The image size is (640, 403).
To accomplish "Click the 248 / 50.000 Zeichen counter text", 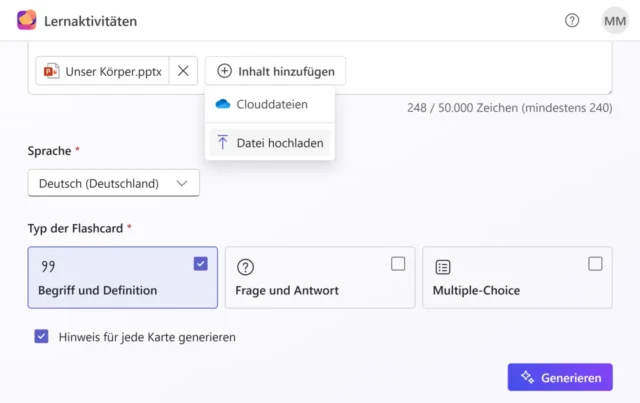I will click(x=509, y=108).
